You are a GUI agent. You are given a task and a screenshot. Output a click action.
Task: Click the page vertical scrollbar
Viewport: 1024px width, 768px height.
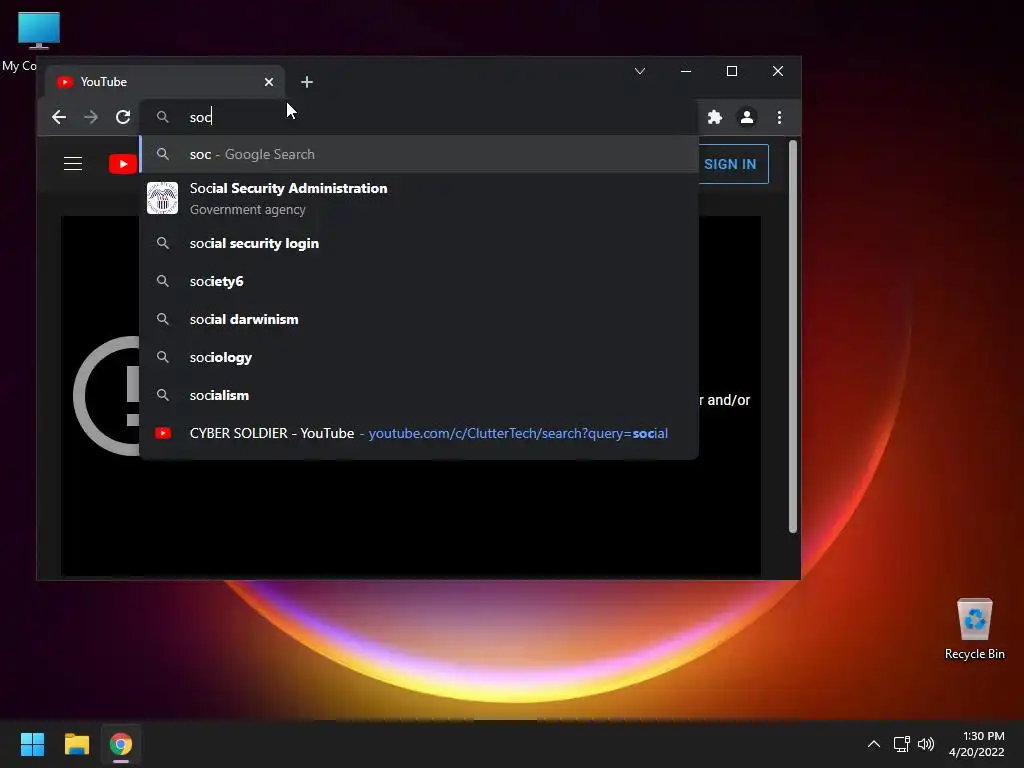pyautogui.click(x=793, y=337)
